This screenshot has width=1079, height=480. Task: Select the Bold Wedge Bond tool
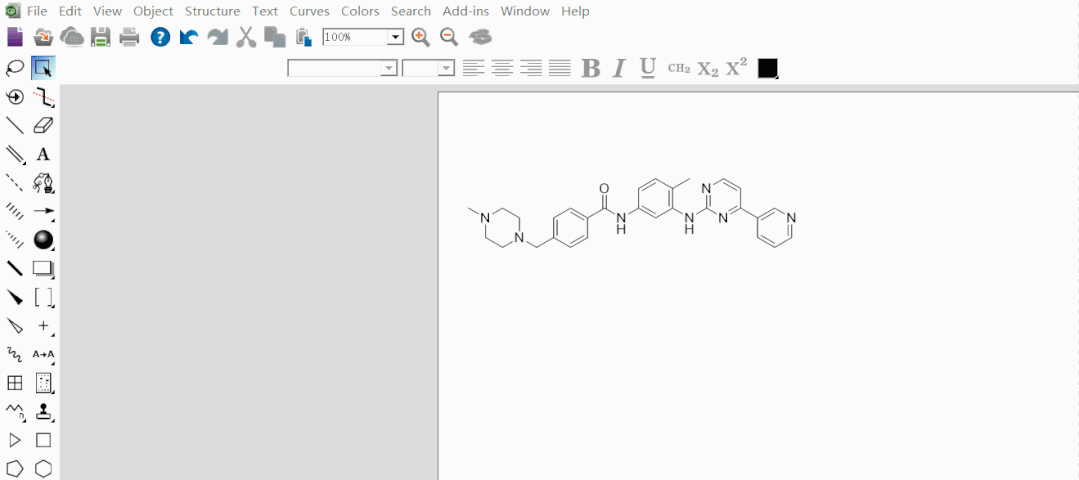(x=14, y=297)
